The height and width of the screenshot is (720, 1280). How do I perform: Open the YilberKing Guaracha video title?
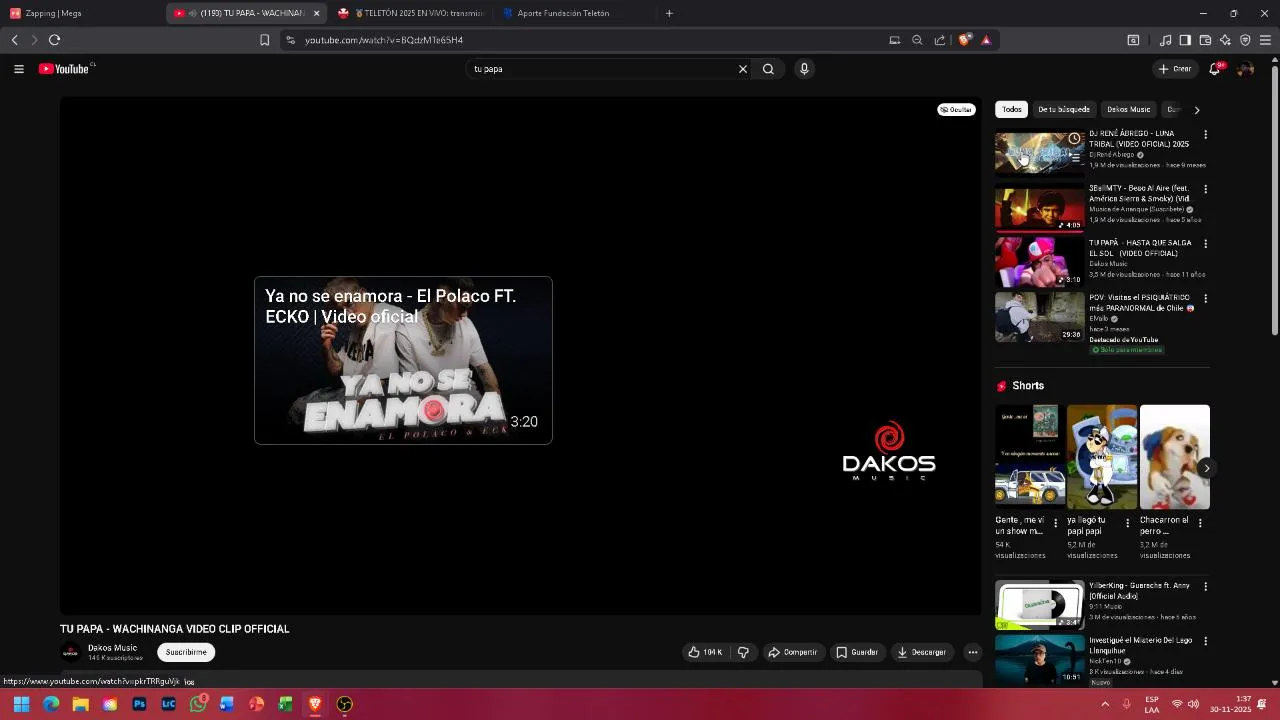point(1140,591)
